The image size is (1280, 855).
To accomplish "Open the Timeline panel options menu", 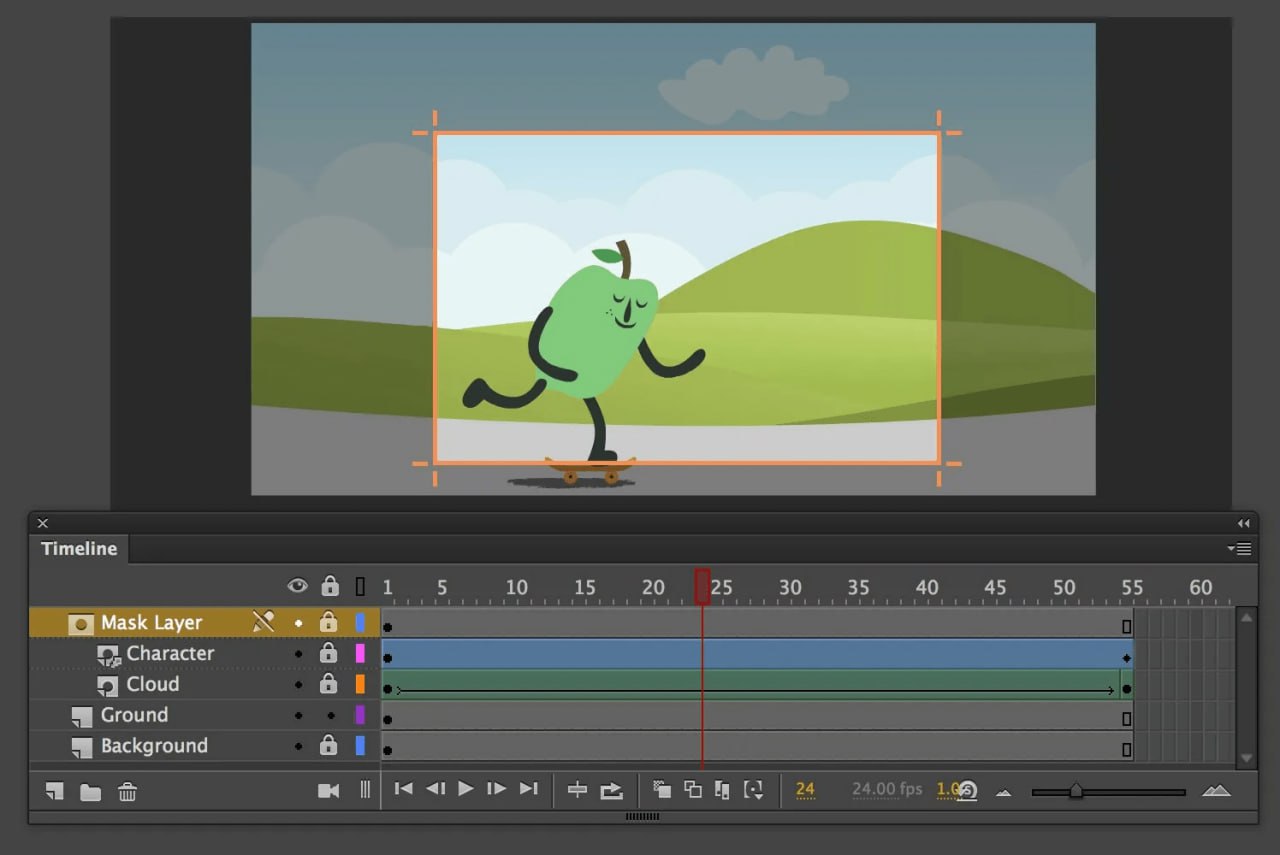I will coord(1239,548).
